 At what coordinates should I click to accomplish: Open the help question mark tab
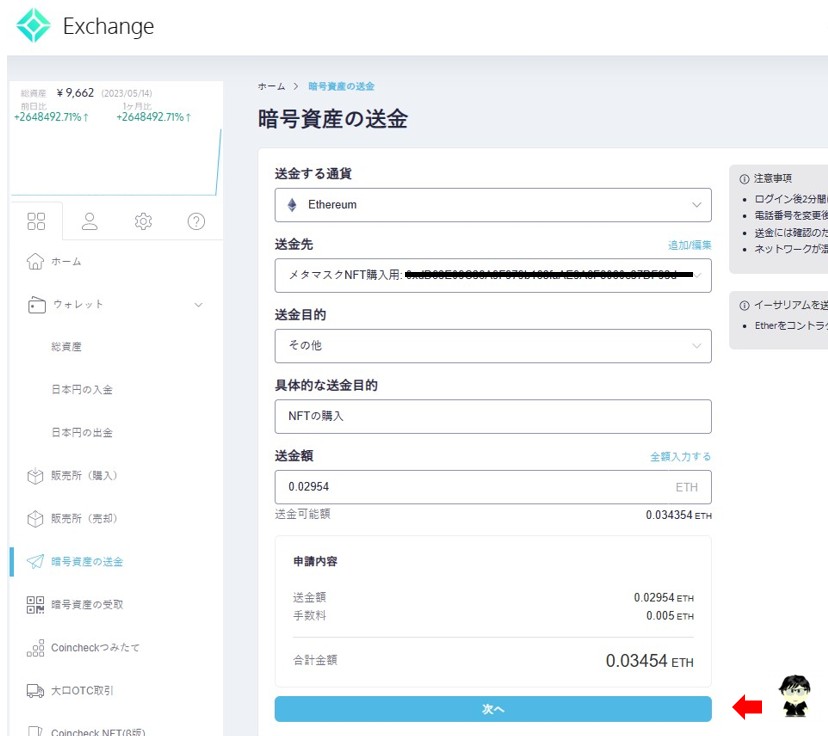(x=196, y=221)
